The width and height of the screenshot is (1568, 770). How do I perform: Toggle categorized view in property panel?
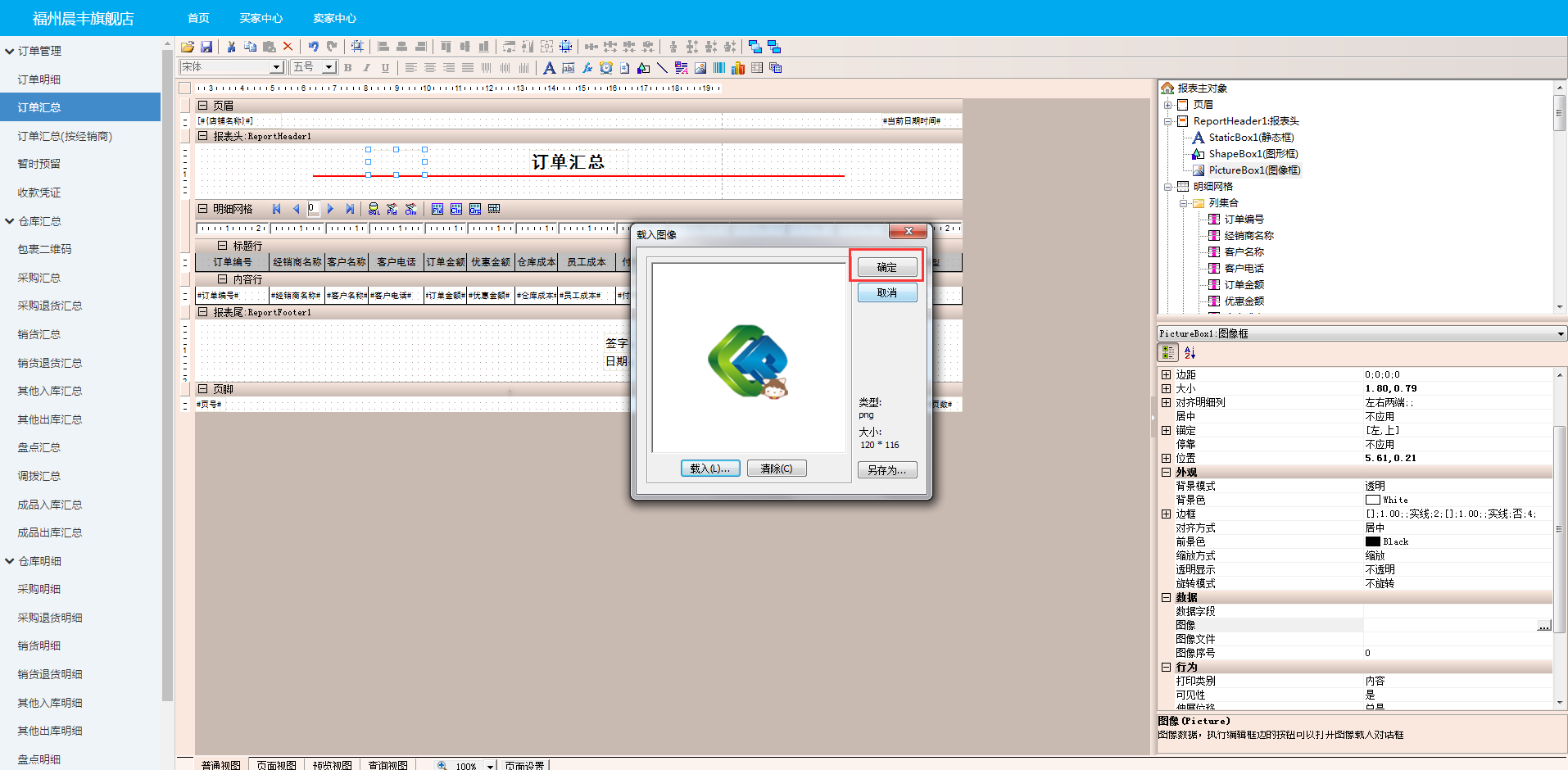pyautogui.click(x=1167, y=352)
